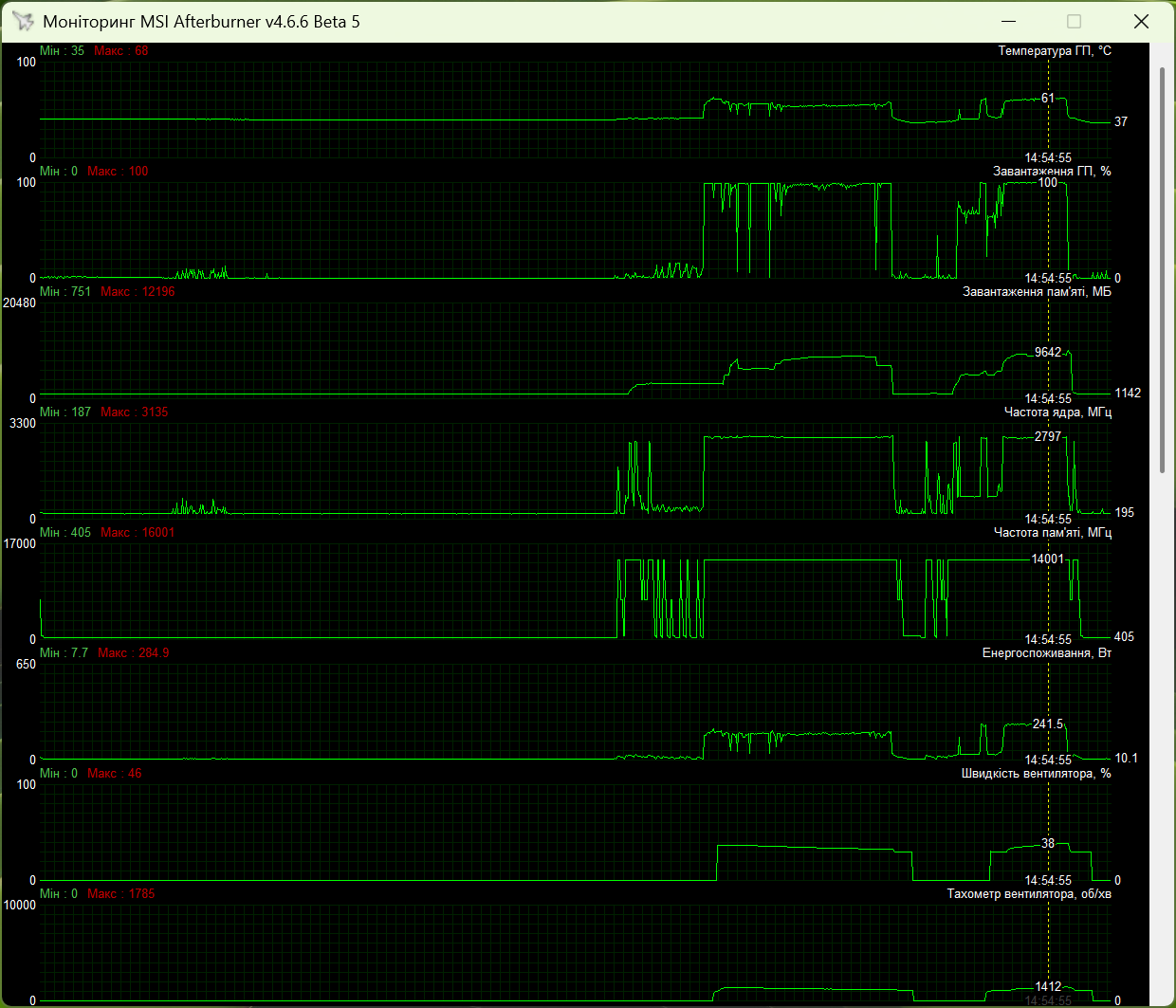1176x1008 pixels.
Task: Click the 'Частота пам'яті, МГц' graph title
Action: (1052, 533)
